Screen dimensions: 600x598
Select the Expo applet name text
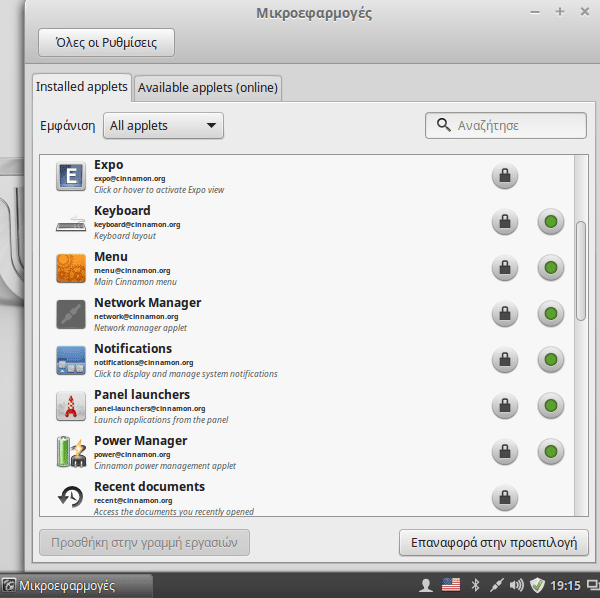click(109, 165)
